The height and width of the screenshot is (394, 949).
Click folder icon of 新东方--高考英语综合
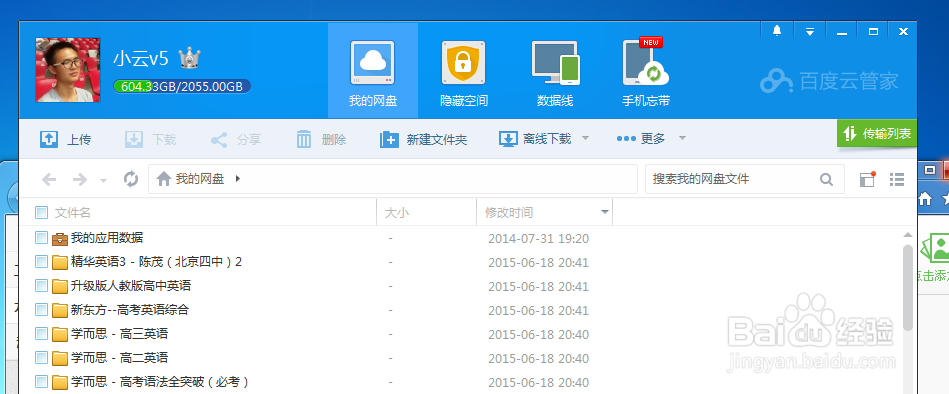[x=59, y=310]
